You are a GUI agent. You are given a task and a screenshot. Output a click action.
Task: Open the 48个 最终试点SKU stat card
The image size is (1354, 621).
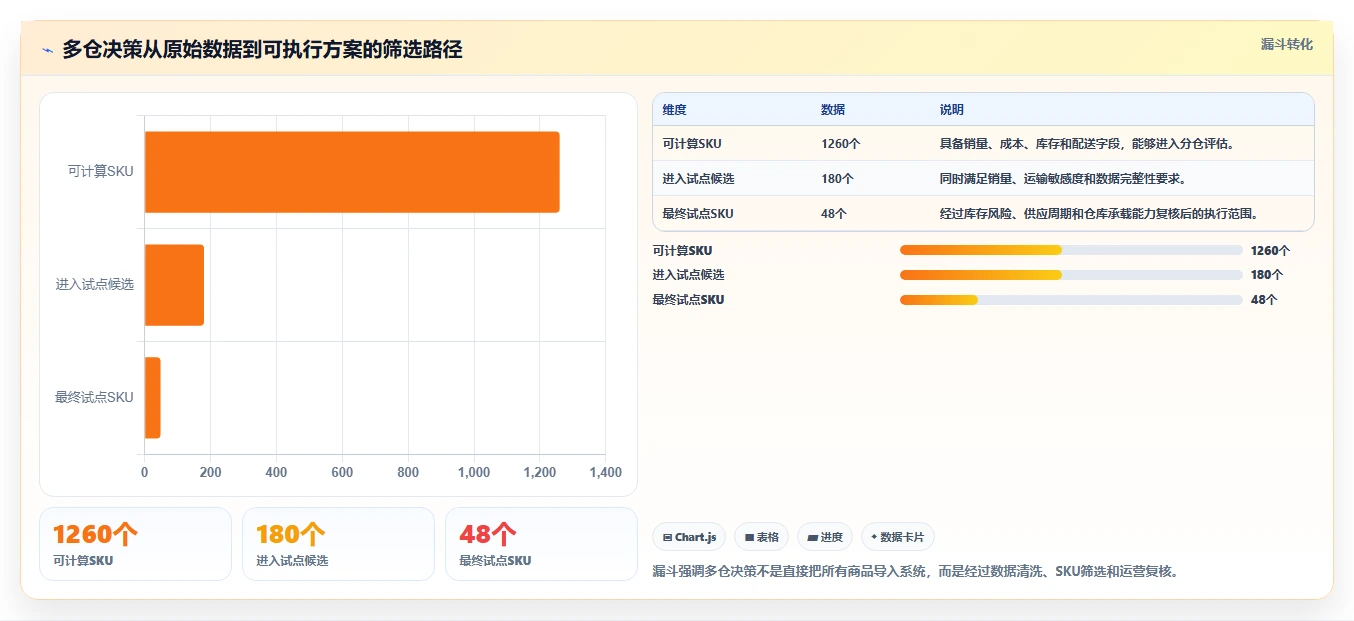coord(541,544)
